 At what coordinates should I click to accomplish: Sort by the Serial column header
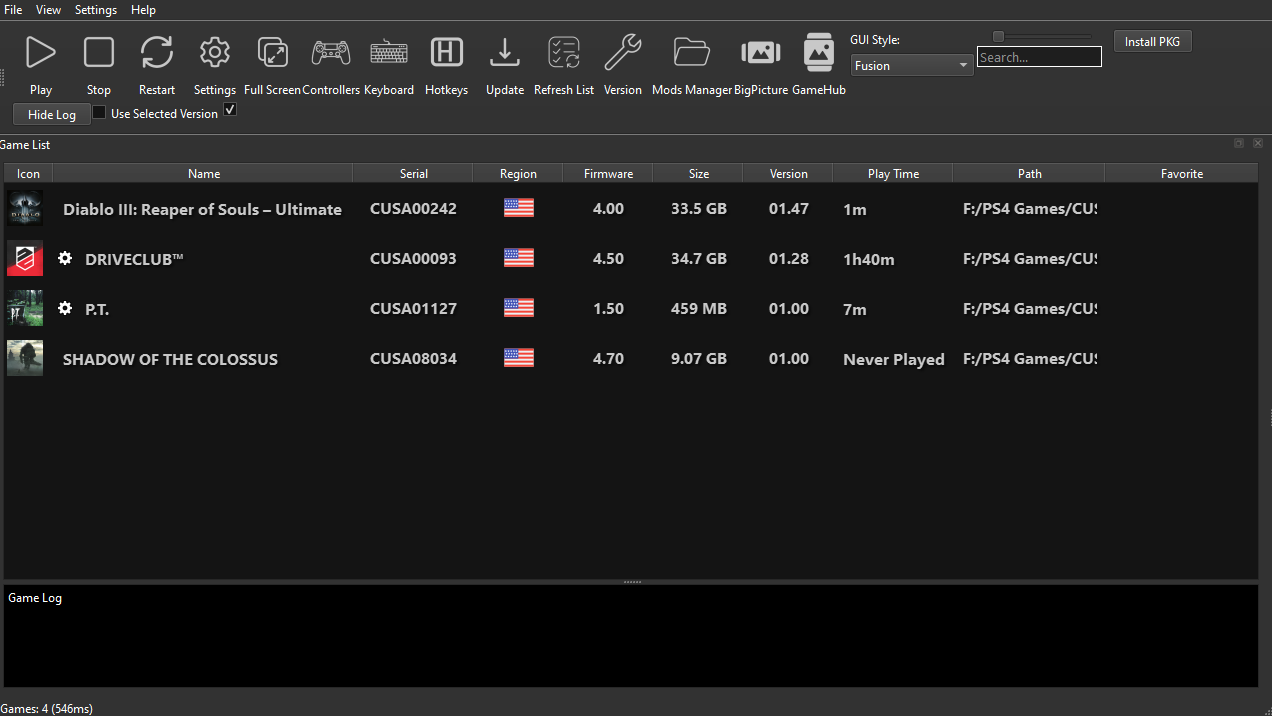[x=413, y=173]
